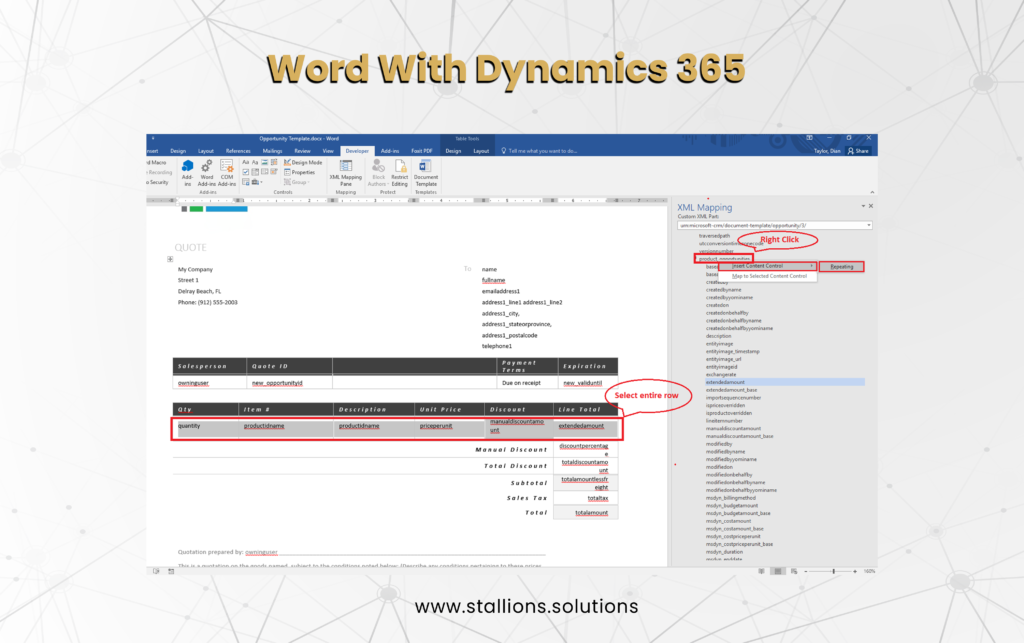Open the Group dropdown
The height and width of the screenshot is (643, 1024).
(x=296, y=182)
